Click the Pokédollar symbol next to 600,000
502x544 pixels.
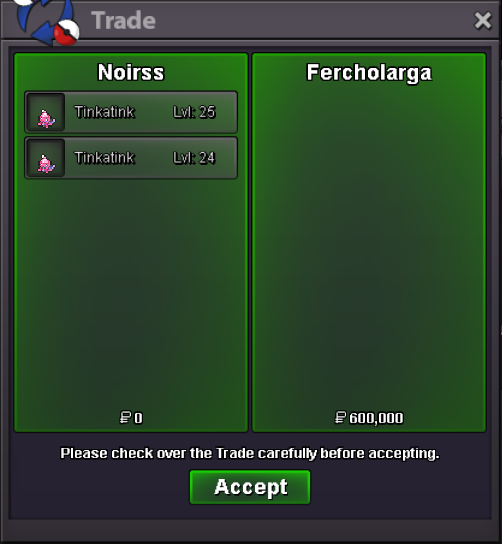tap(340, 418)
